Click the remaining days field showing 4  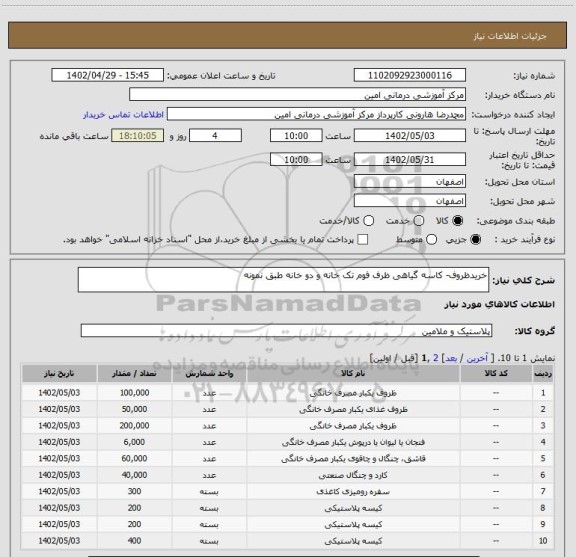tap(215, 136)
